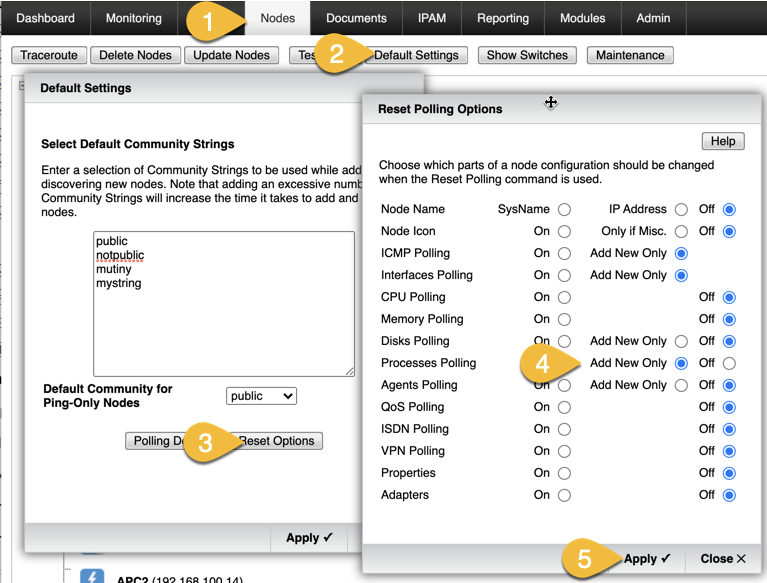Open the Dashboard tab
The height and width of the screenshot is (583, 767).
click(x=45, y=18)
